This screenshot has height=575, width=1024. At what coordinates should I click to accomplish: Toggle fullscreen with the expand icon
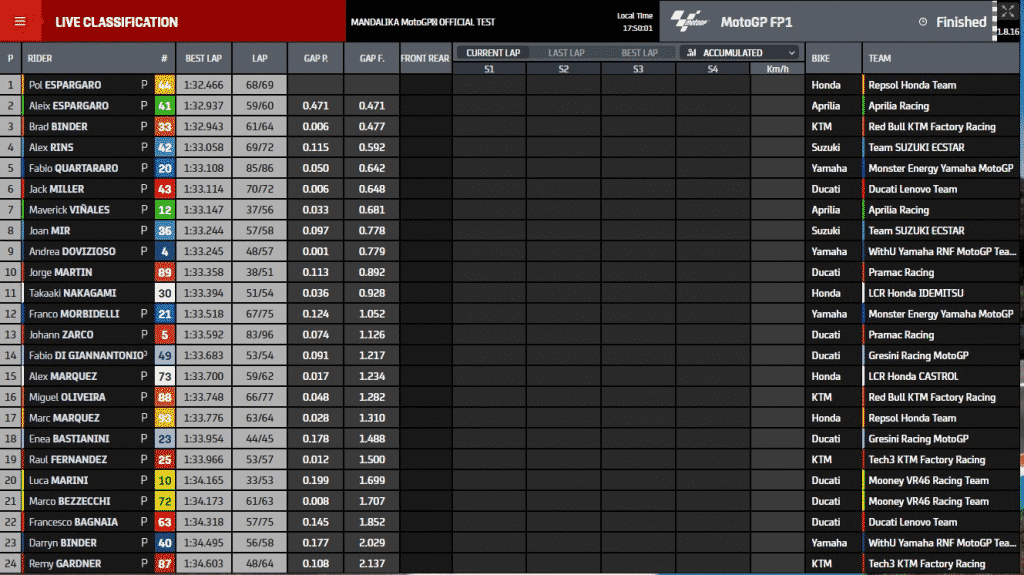pos(1007,12)
